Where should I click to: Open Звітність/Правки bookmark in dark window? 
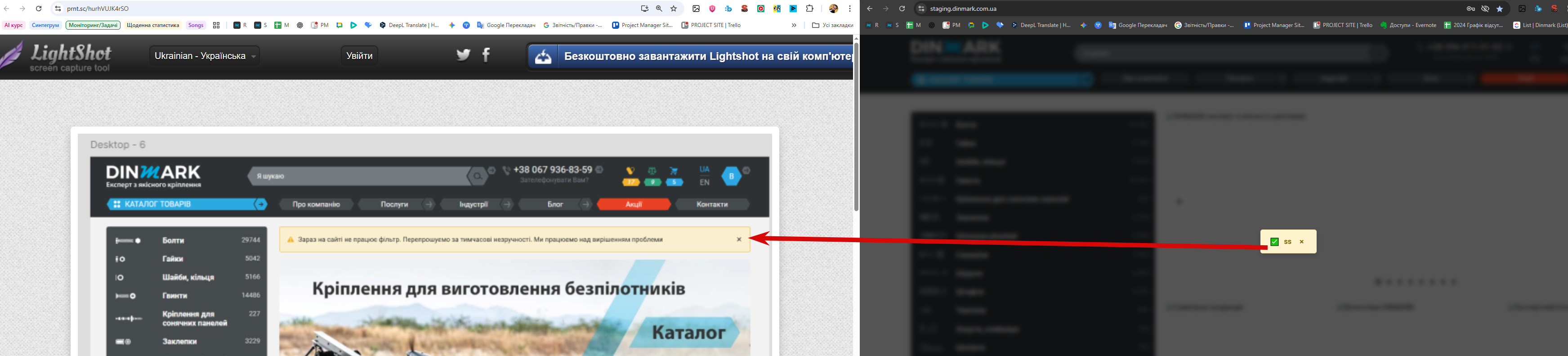[1205, 25]
